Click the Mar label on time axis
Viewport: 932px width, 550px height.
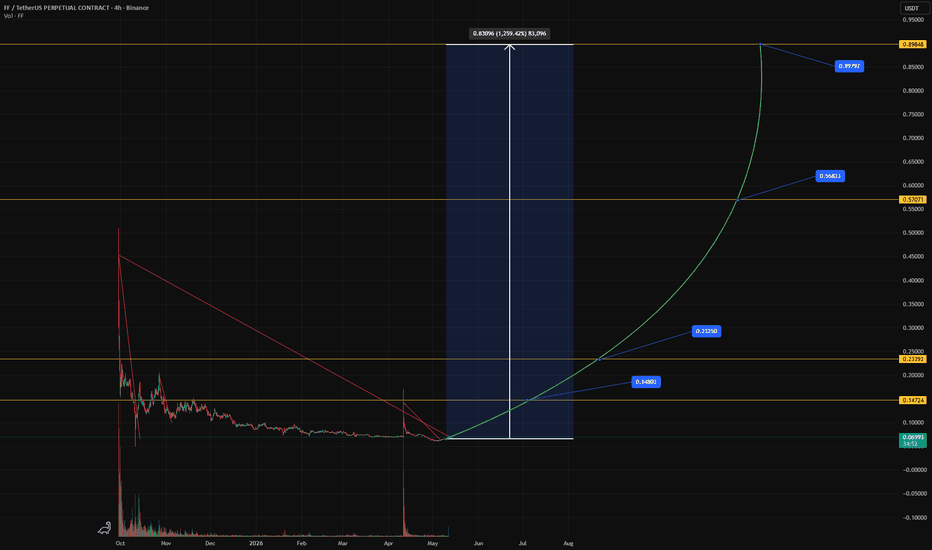(x=342, y=543)
